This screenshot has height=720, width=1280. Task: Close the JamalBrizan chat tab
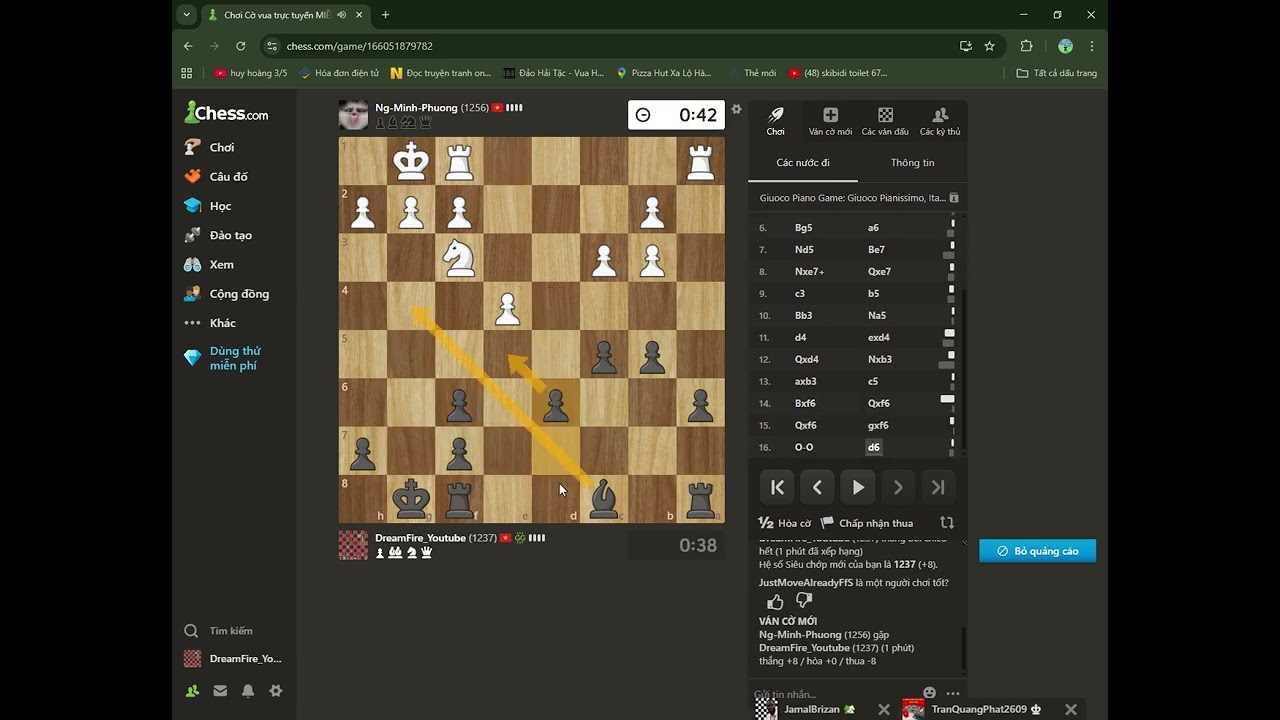click(884, 709)
